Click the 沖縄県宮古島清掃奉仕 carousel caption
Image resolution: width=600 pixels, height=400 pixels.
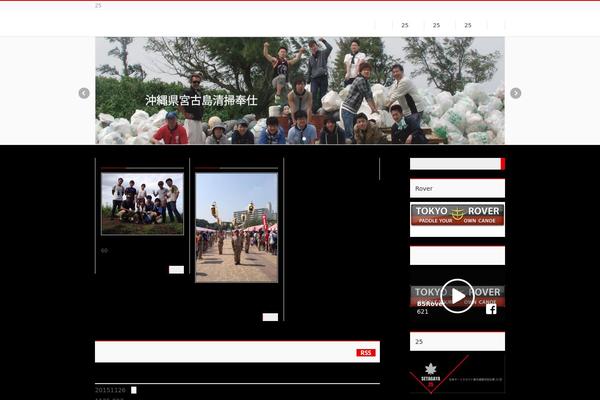pos(201,100)
